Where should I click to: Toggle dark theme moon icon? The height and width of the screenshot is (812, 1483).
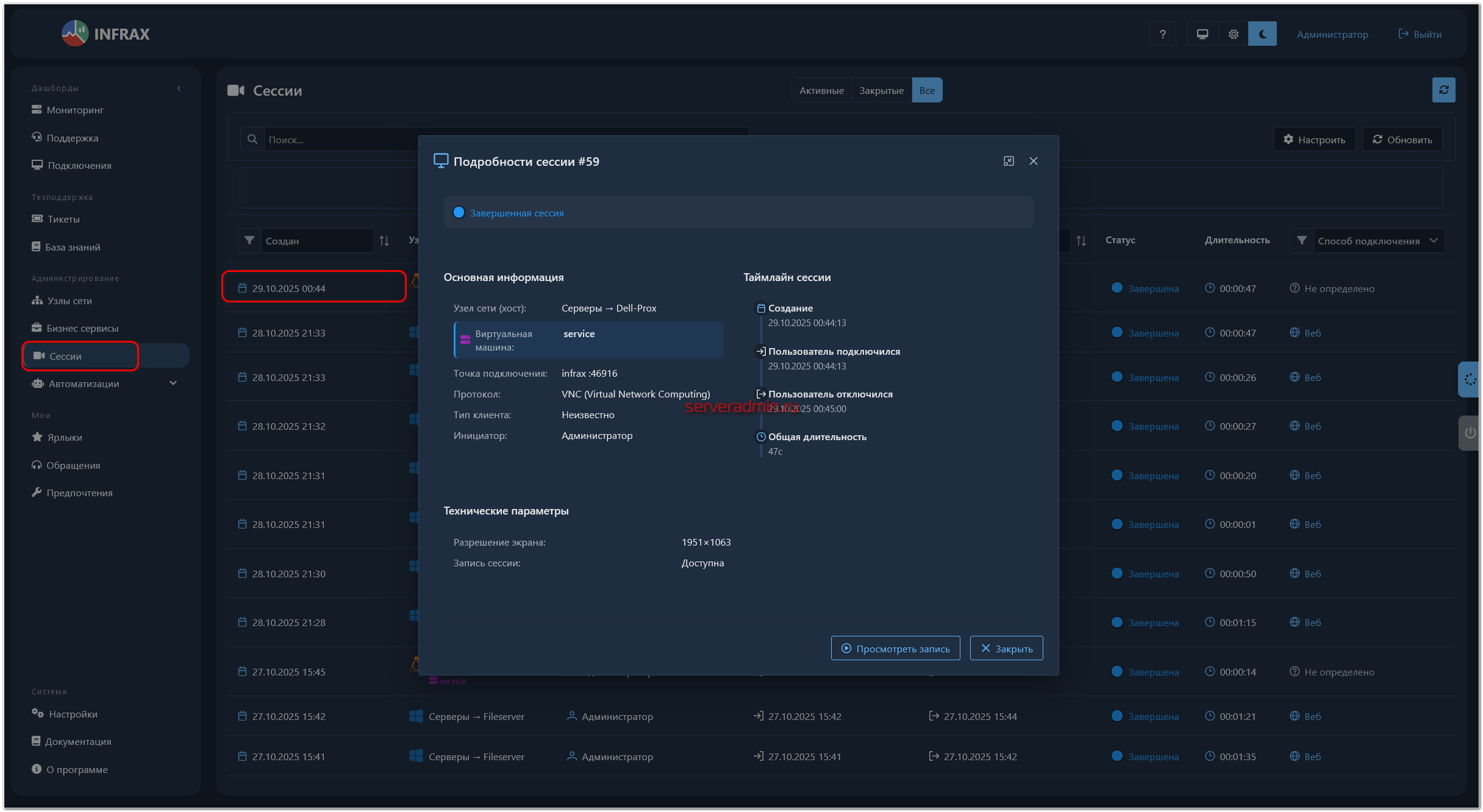tap(1262, 34)
